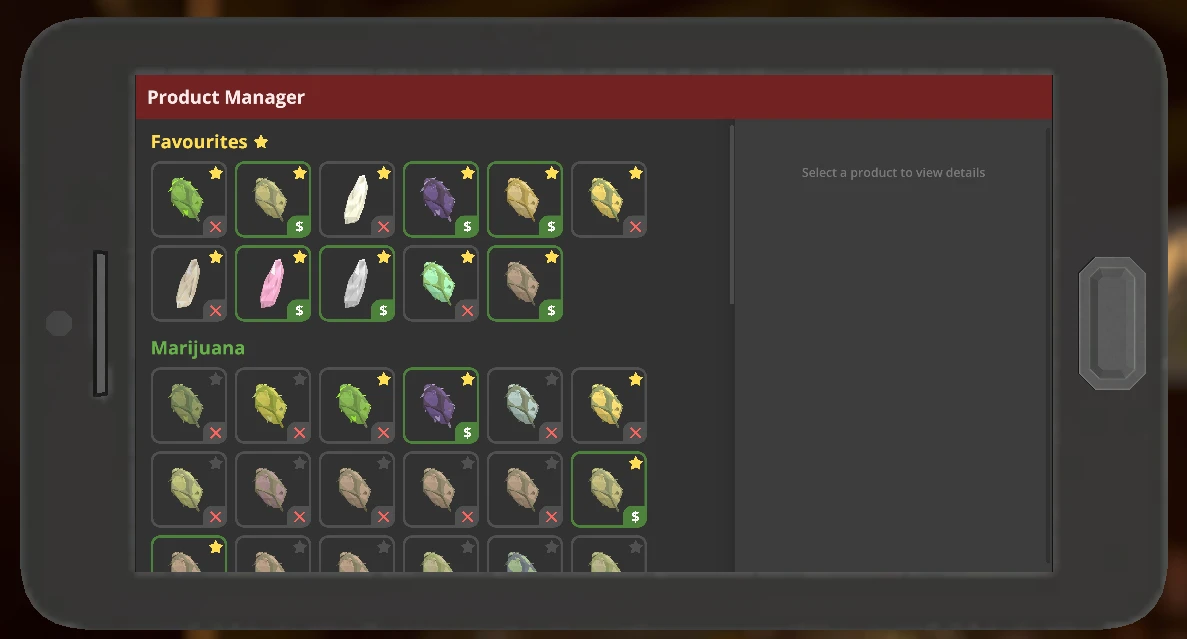
Task: Click the product list scrollbar
Action: coord(731,215)
